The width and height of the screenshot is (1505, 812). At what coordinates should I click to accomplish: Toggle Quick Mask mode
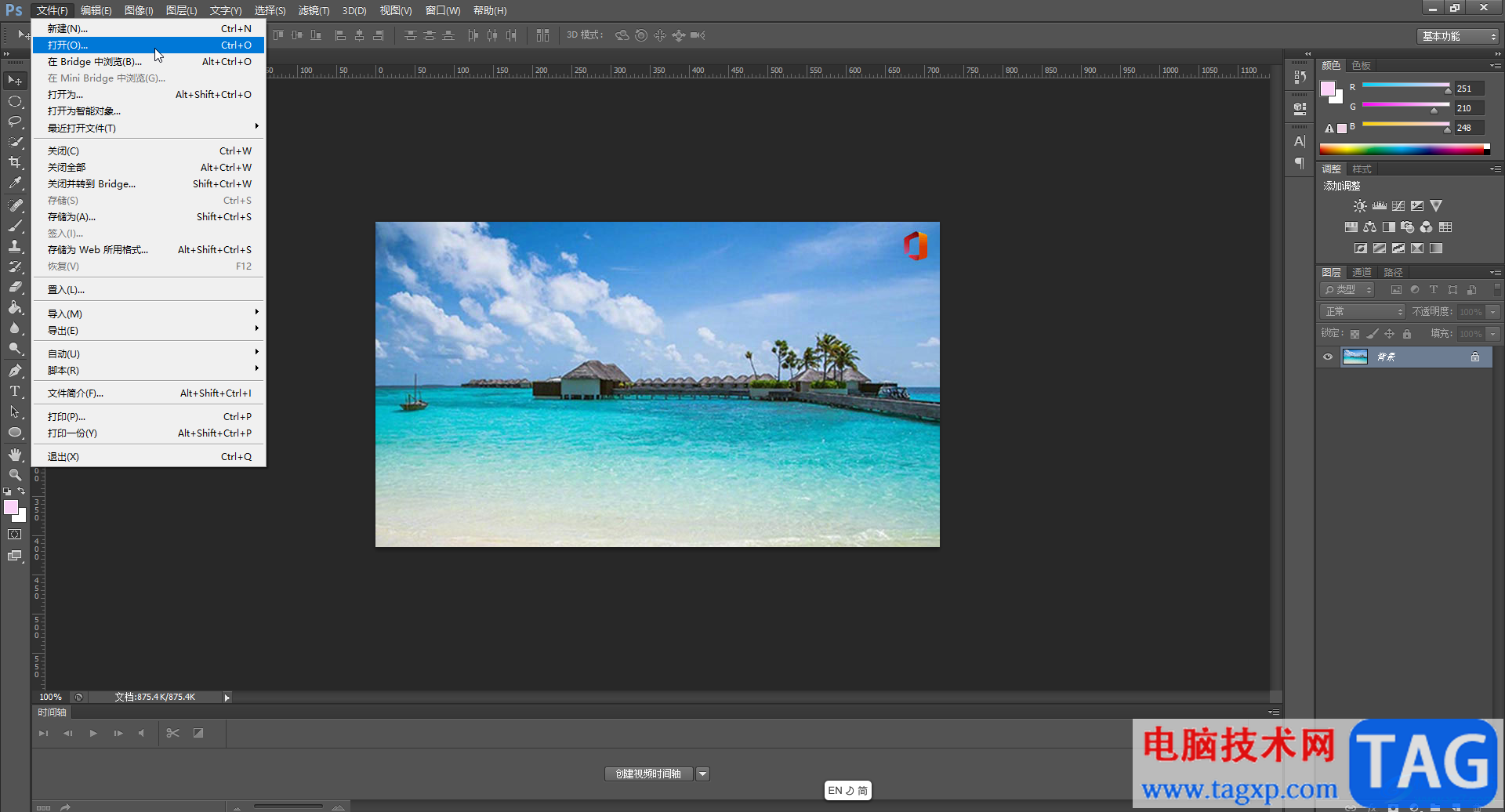point(15,535)
